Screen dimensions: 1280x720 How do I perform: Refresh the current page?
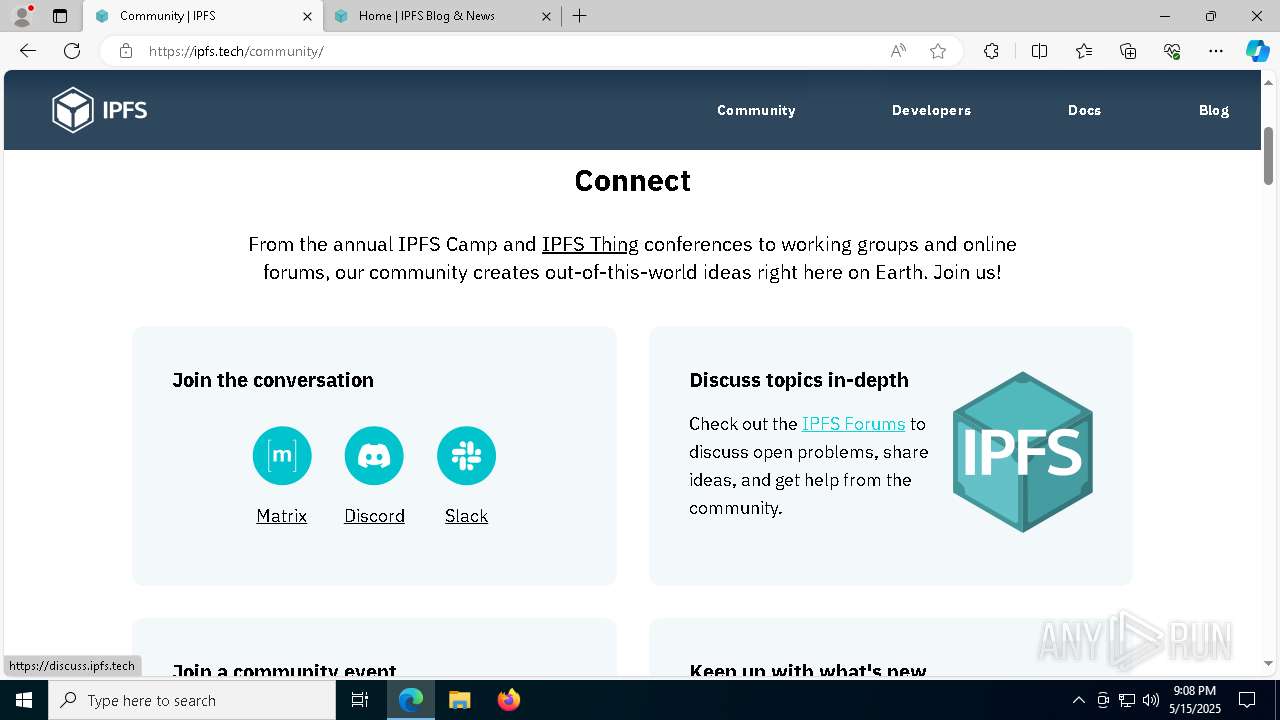(x=72, y=51)
